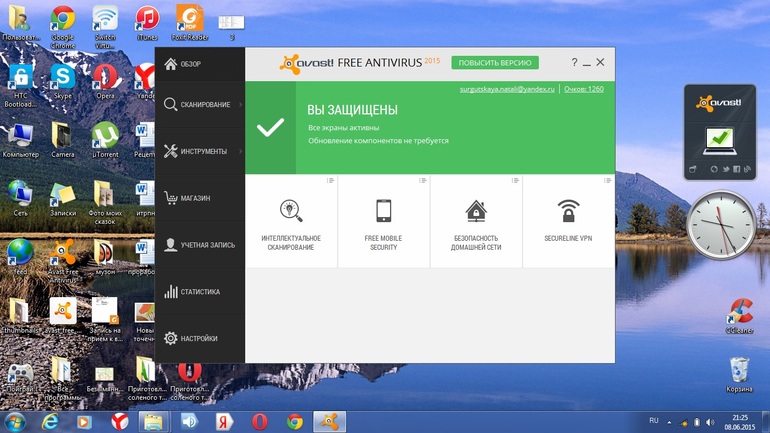The image size is (770, 433).
Task: Expand the Инструменты submenu arrow
Action: 241,151
